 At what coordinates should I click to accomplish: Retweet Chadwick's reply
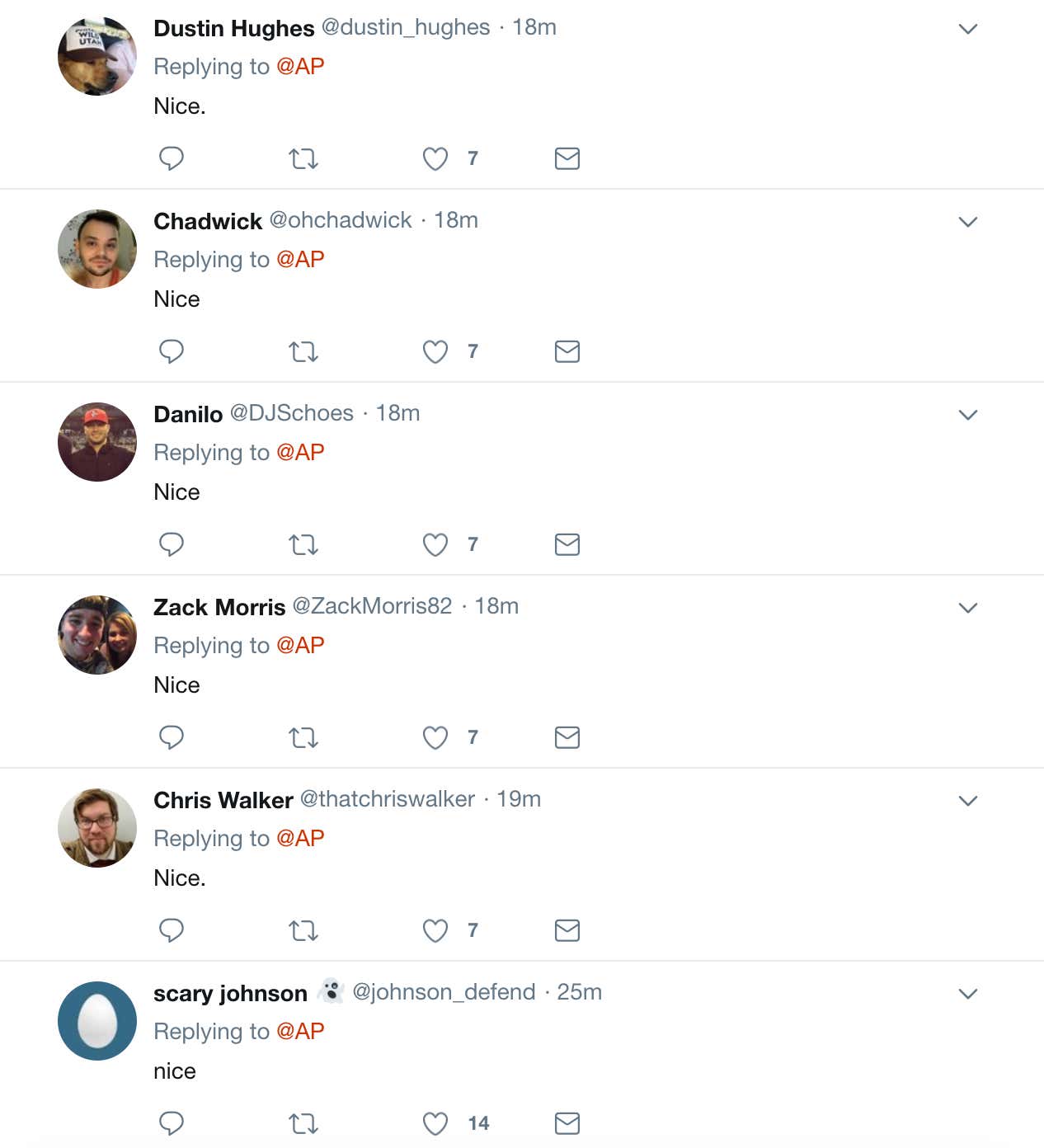pyautogui.click(x=303, y=352)
